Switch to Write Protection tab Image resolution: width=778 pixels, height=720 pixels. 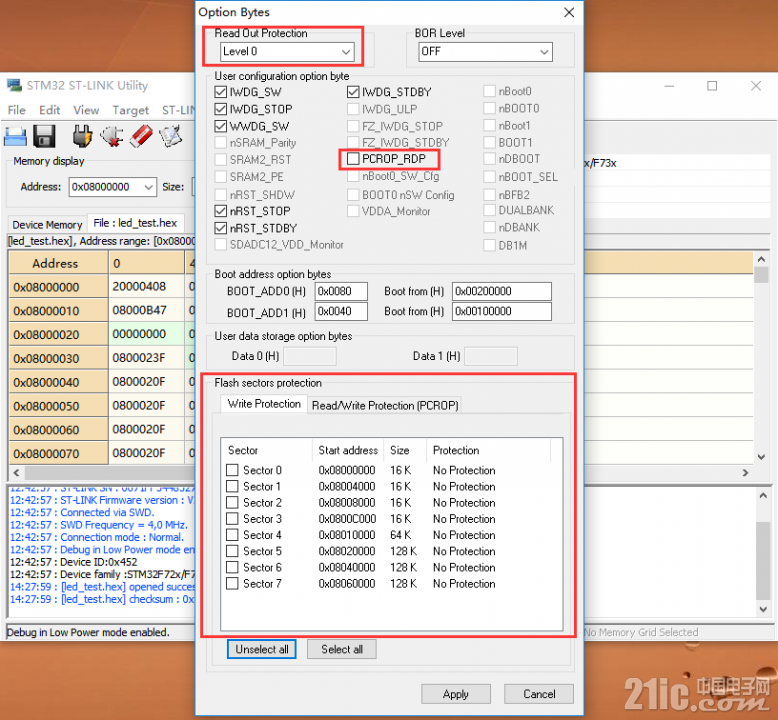[x=264, y=404]
